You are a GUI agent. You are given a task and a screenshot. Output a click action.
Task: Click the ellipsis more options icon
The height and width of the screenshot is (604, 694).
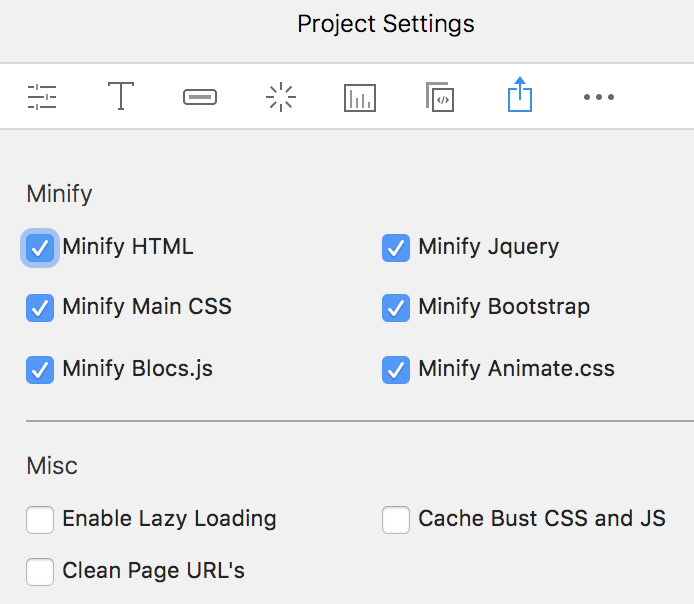coord(598,97)
